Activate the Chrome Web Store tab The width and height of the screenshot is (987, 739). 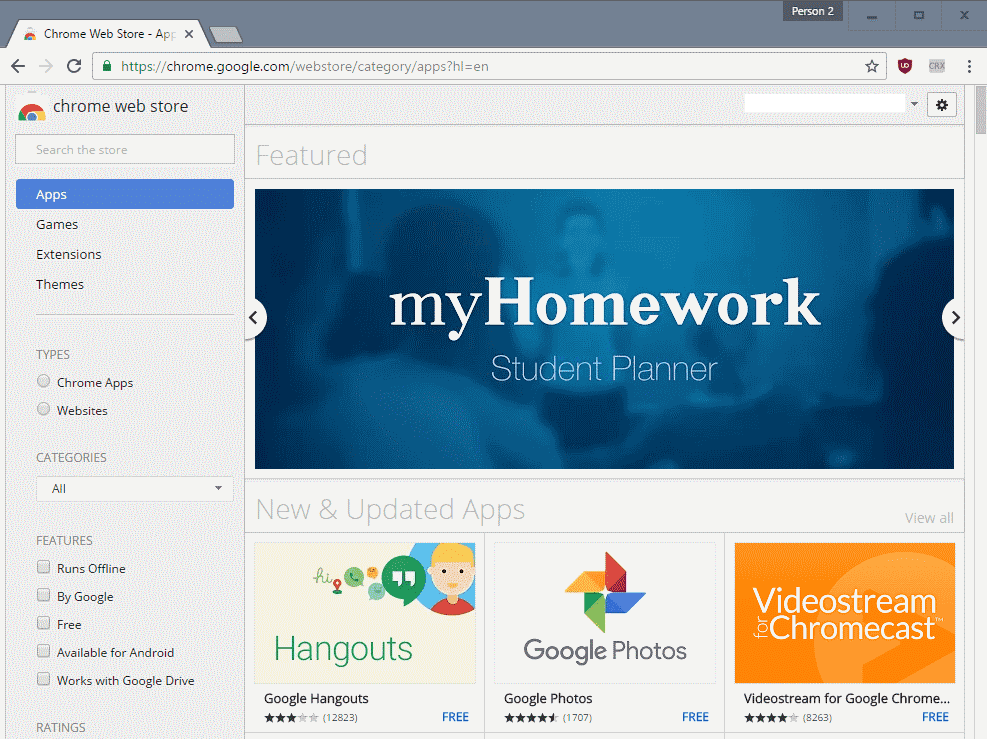pos(108,34)
